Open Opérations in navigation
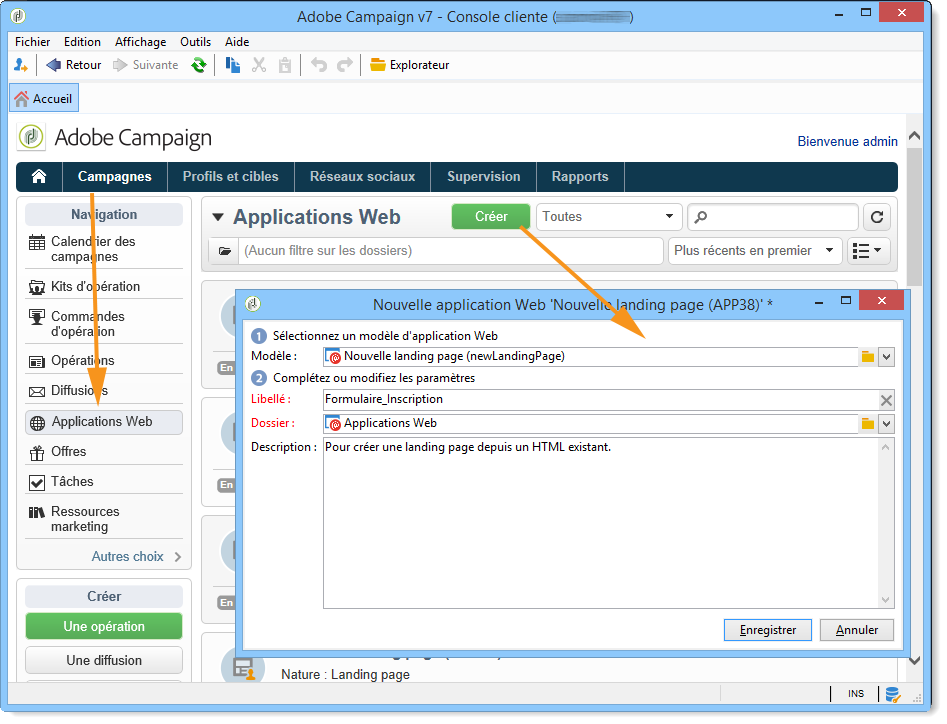The height and width of the screenshot is (724, 947). 104,360
